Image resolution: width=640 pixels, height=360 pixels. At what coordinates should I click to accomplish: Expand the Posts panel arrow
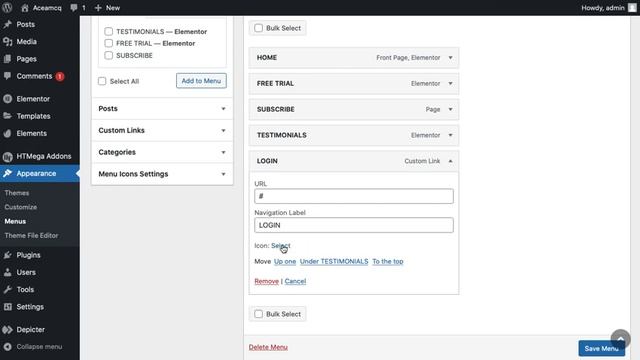coord(223,109)
